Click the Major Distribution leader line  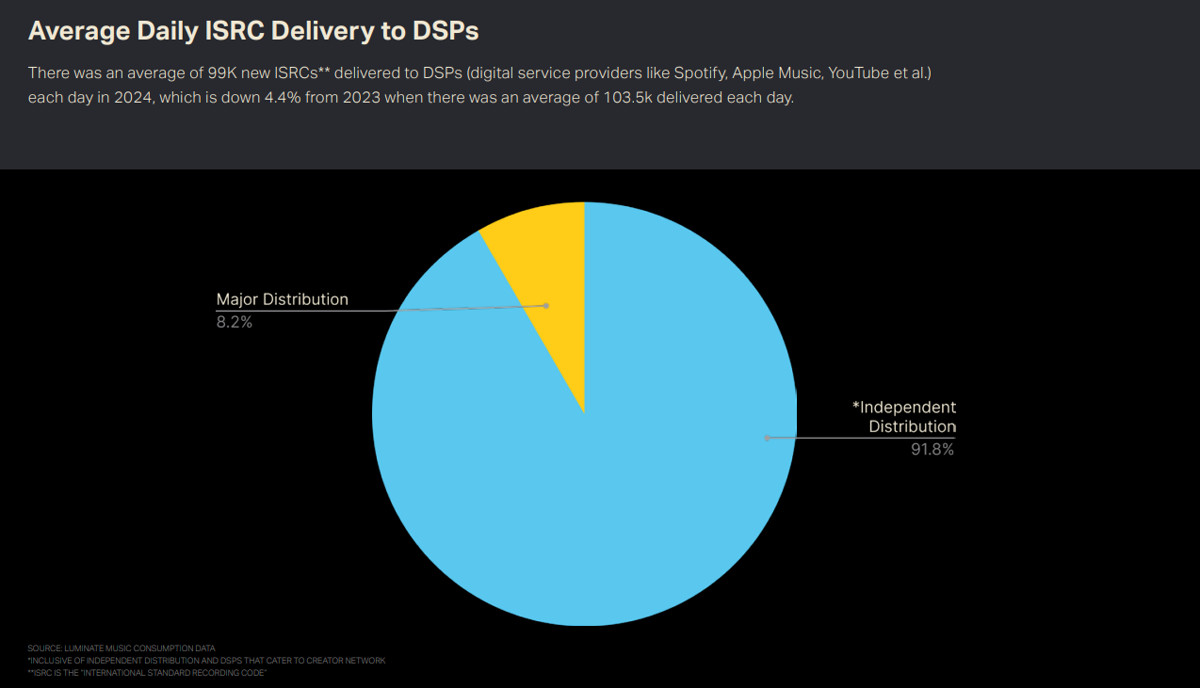400,309
